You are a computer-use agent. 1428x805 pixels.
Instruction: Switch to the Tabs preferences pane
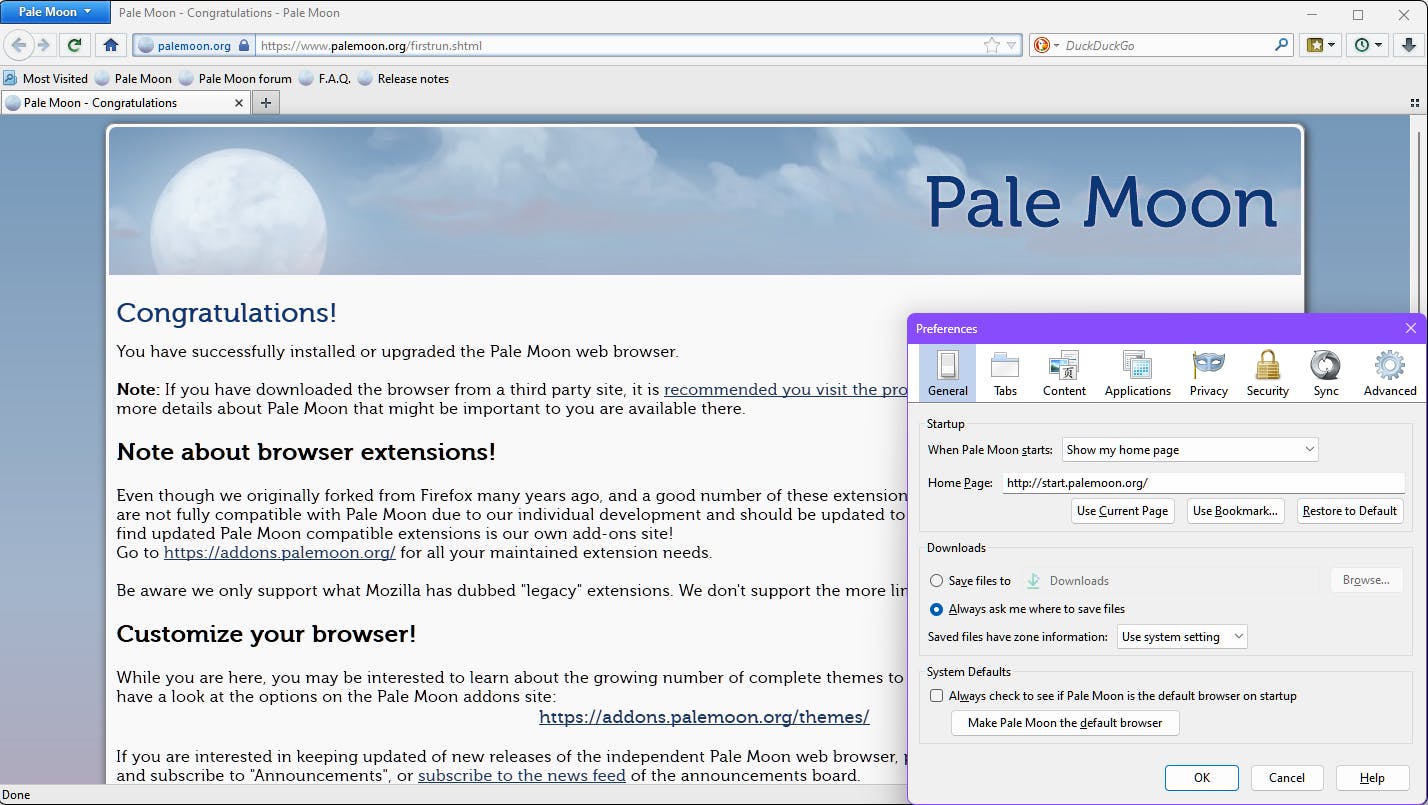pyautogui.click(x=1005, y=373)
